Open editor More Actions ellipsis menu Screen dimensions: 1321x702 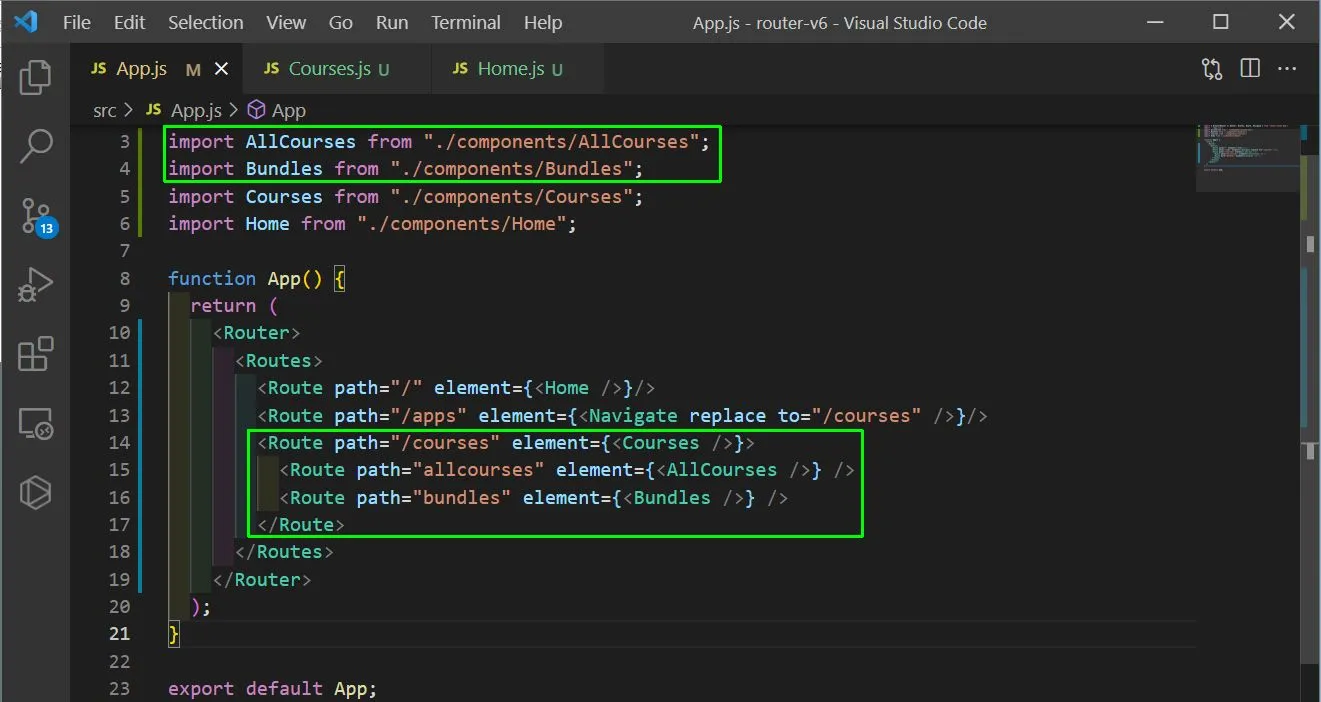(1287, 68)
